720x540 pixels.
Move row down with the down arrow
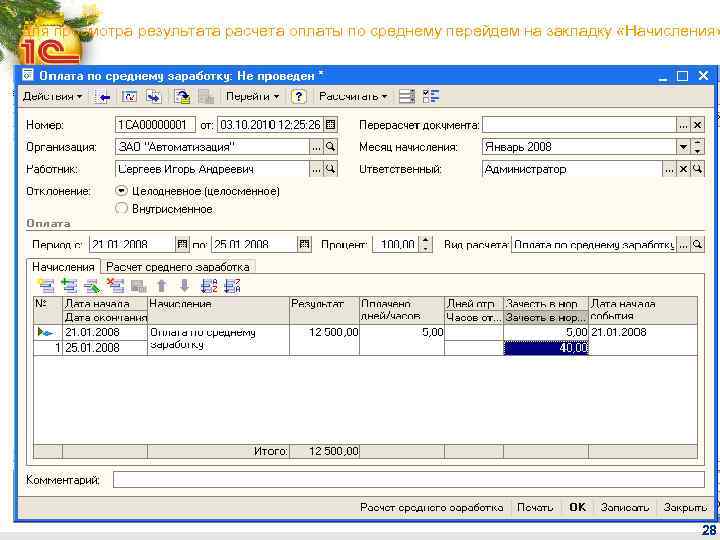tap(185, 286)
